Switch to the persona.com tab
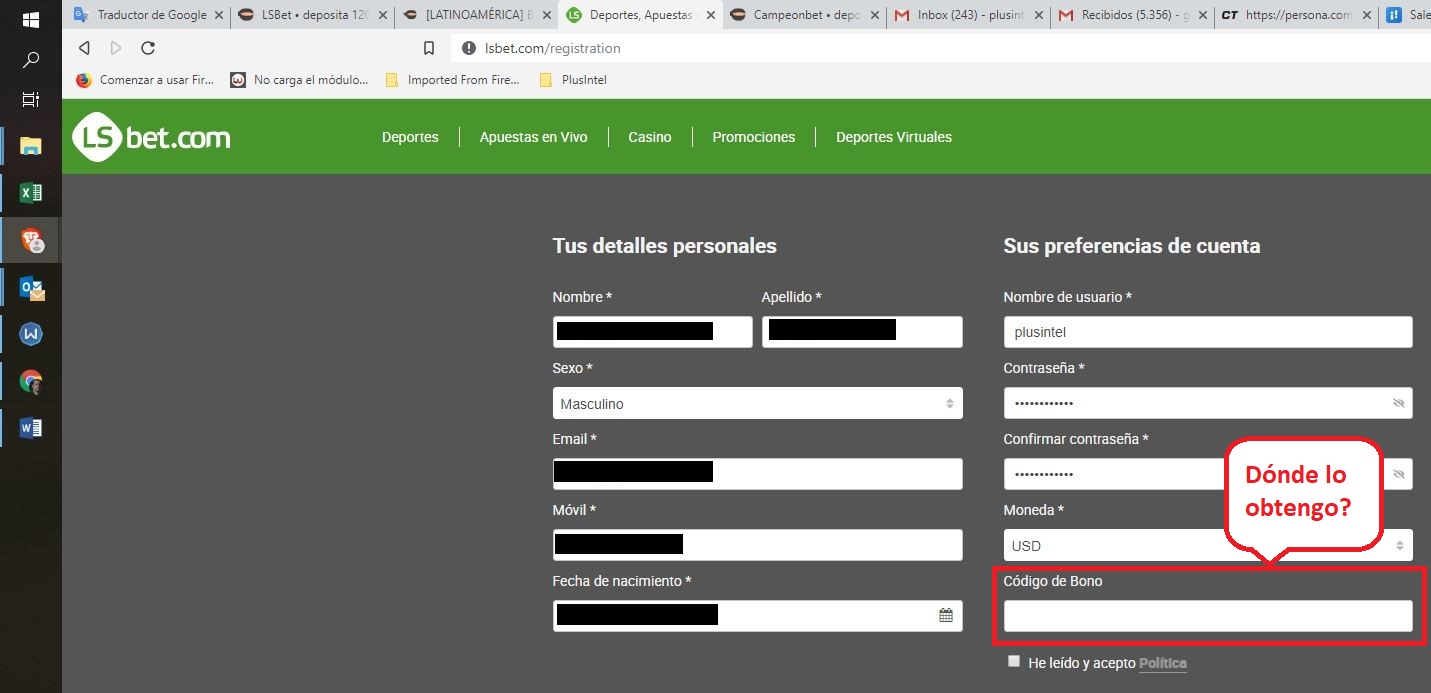 1297,15
